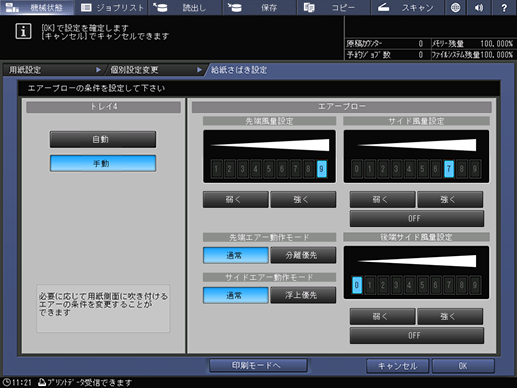Select 自動 automatic mode for Tray 4
This screenshot has width=517, height=388.
pos(103,139)
